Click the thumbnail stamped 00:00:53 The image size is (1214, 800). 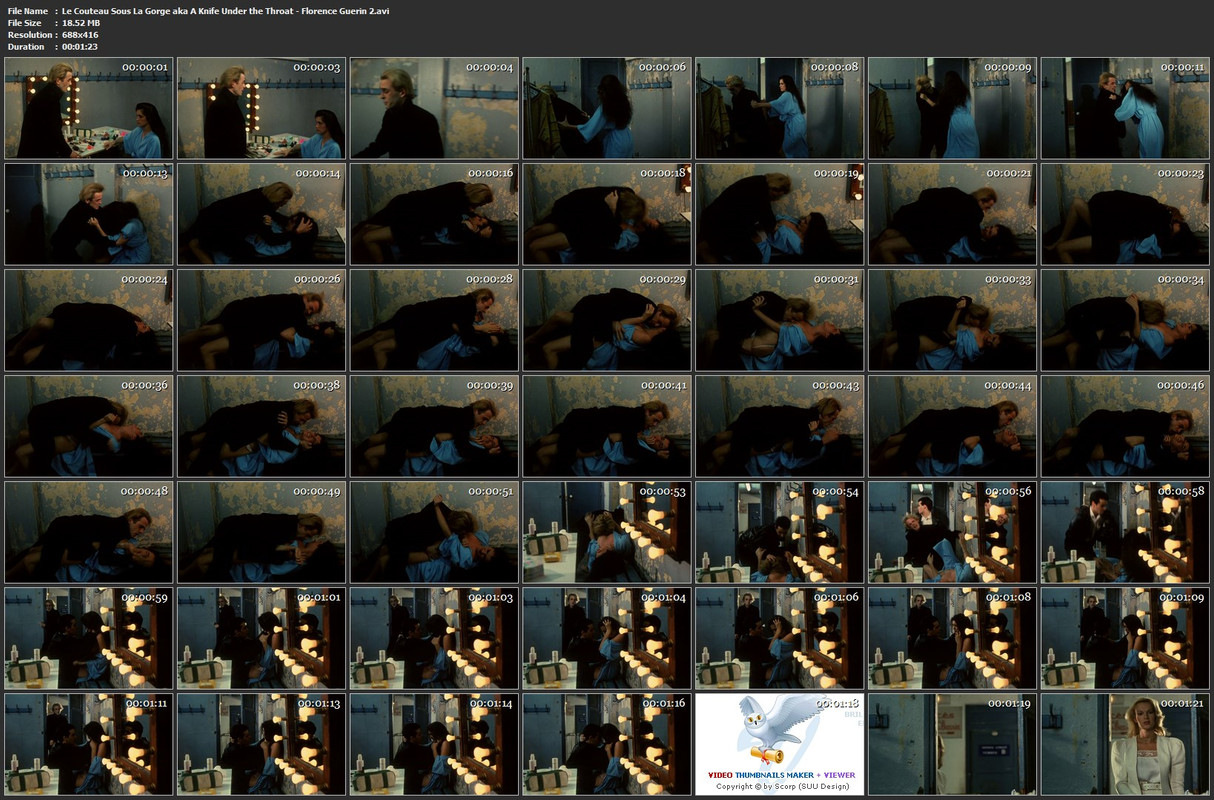(x=607, y=532)
